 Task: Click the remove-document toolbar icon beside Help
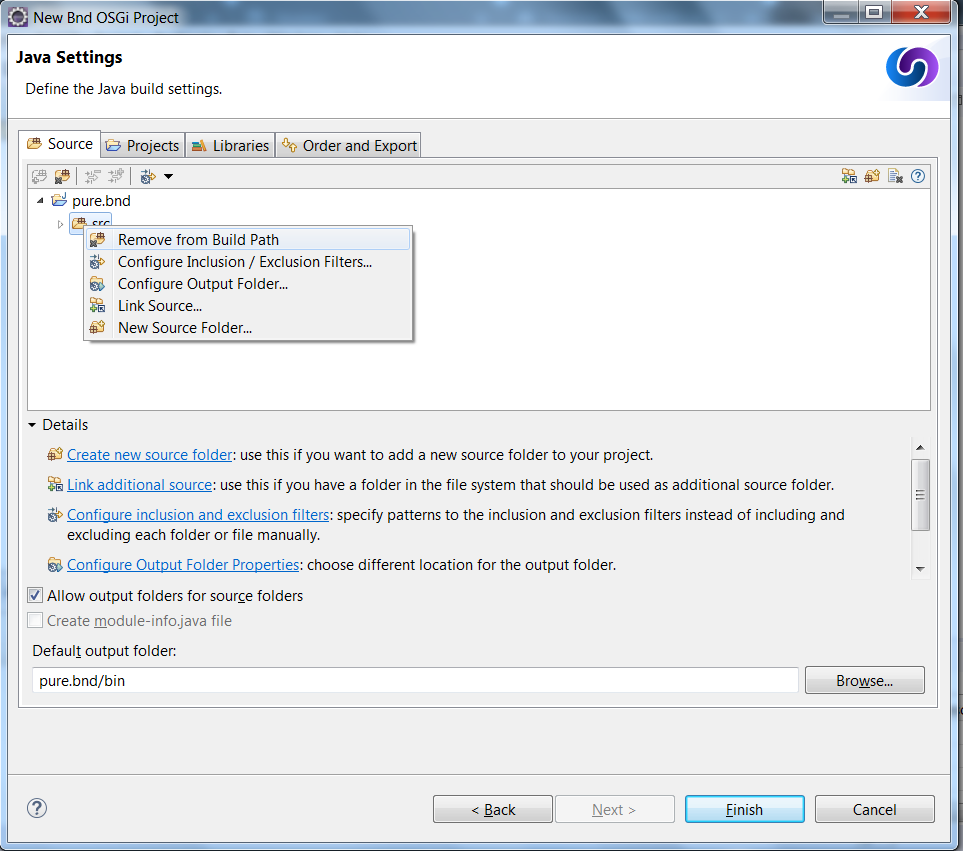pos(894,175)
